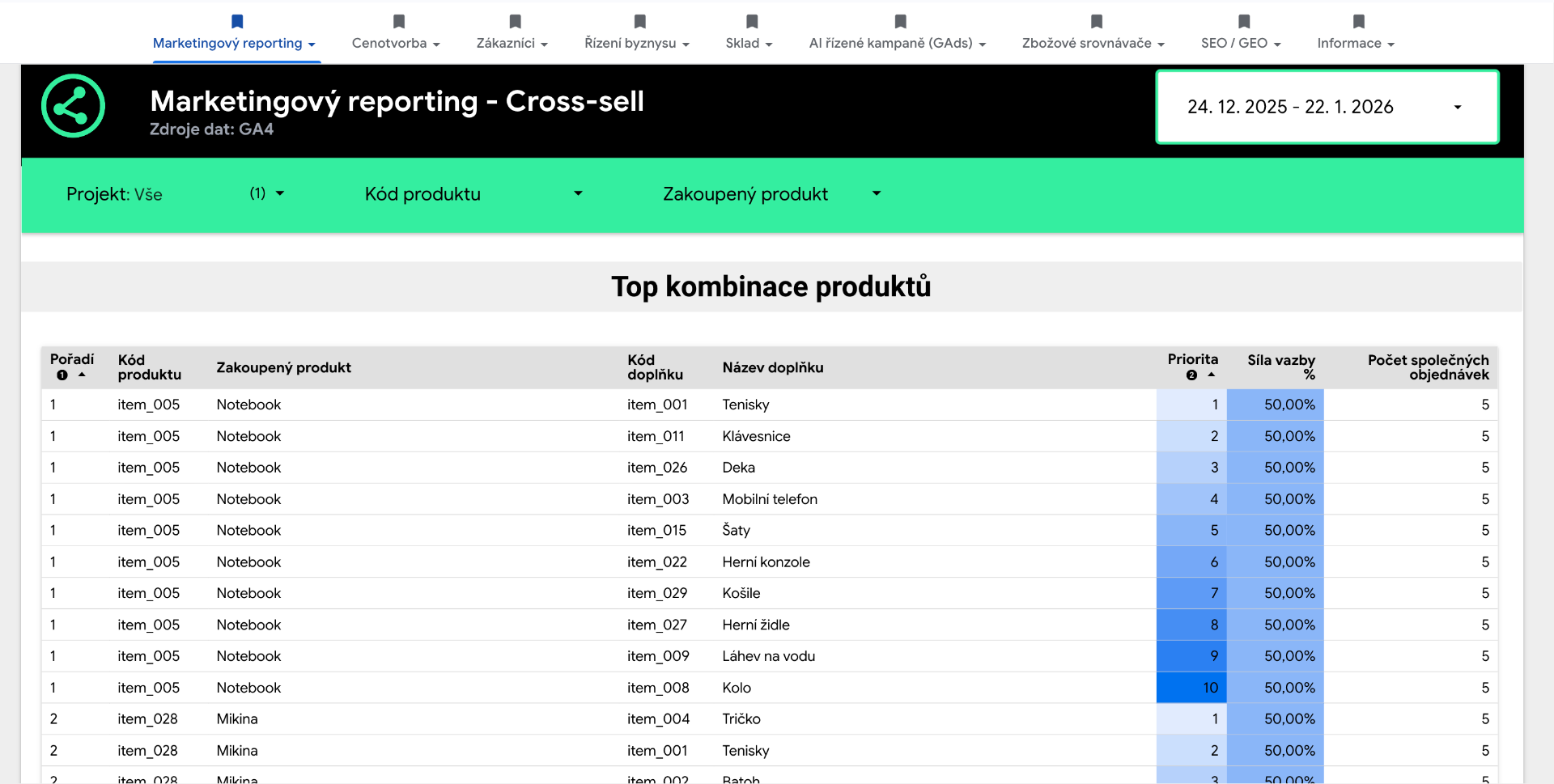Click bookmark icon above Sklad

click(x=752, y=22)
